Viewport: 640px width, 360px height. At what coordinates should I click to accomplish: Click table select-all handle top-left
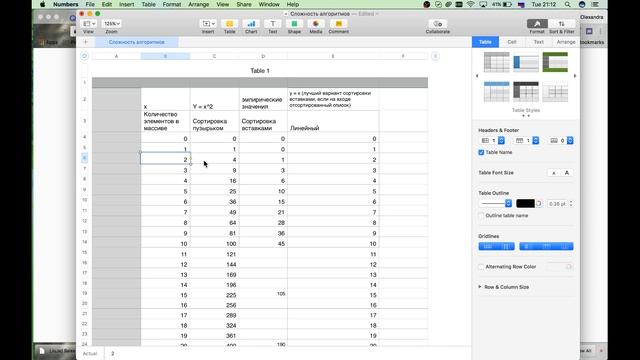84,56
